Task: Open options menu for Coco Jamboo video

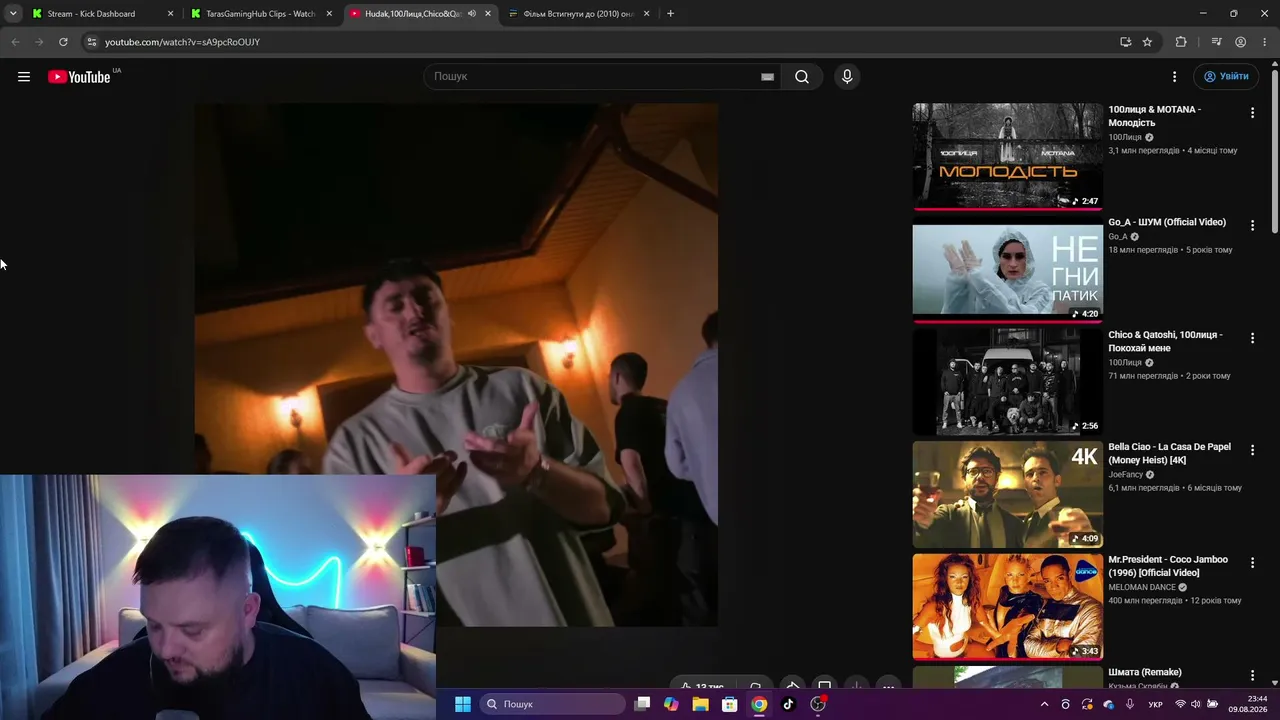Action: (1252, 563)
